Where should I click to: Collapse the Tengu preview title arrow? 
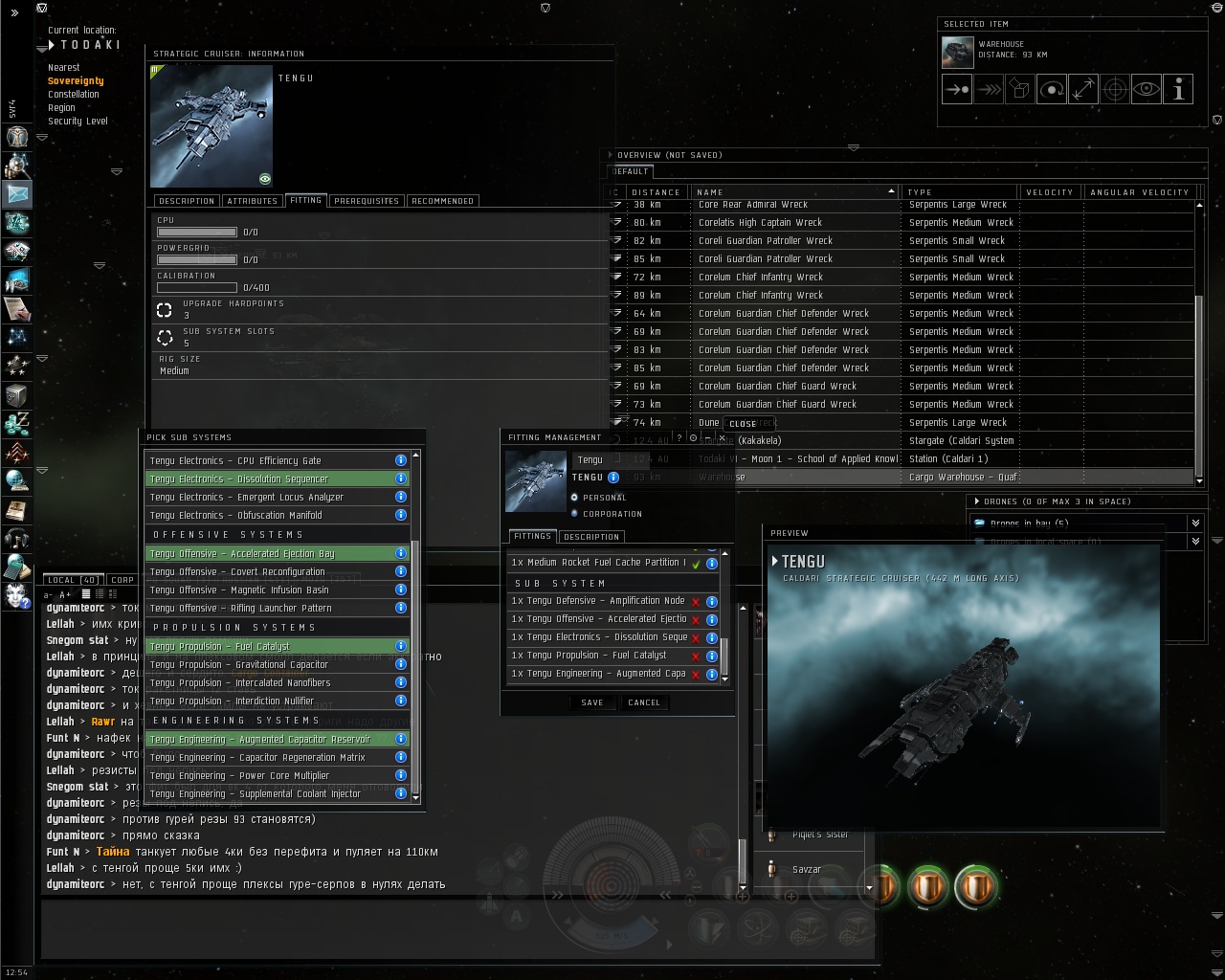(775, 561)
